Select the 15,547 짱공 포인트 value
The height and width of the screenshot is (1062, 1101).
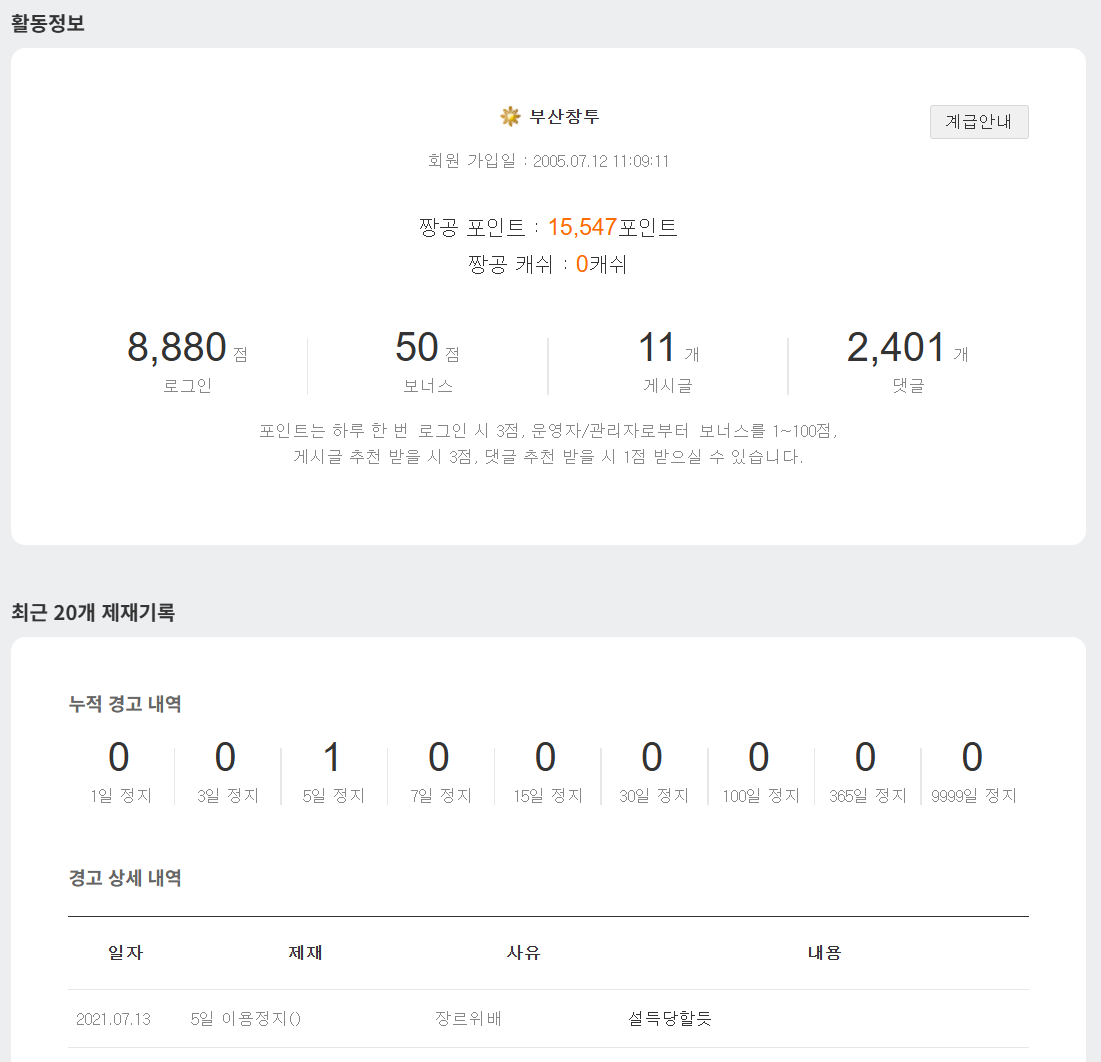[582, 228]
